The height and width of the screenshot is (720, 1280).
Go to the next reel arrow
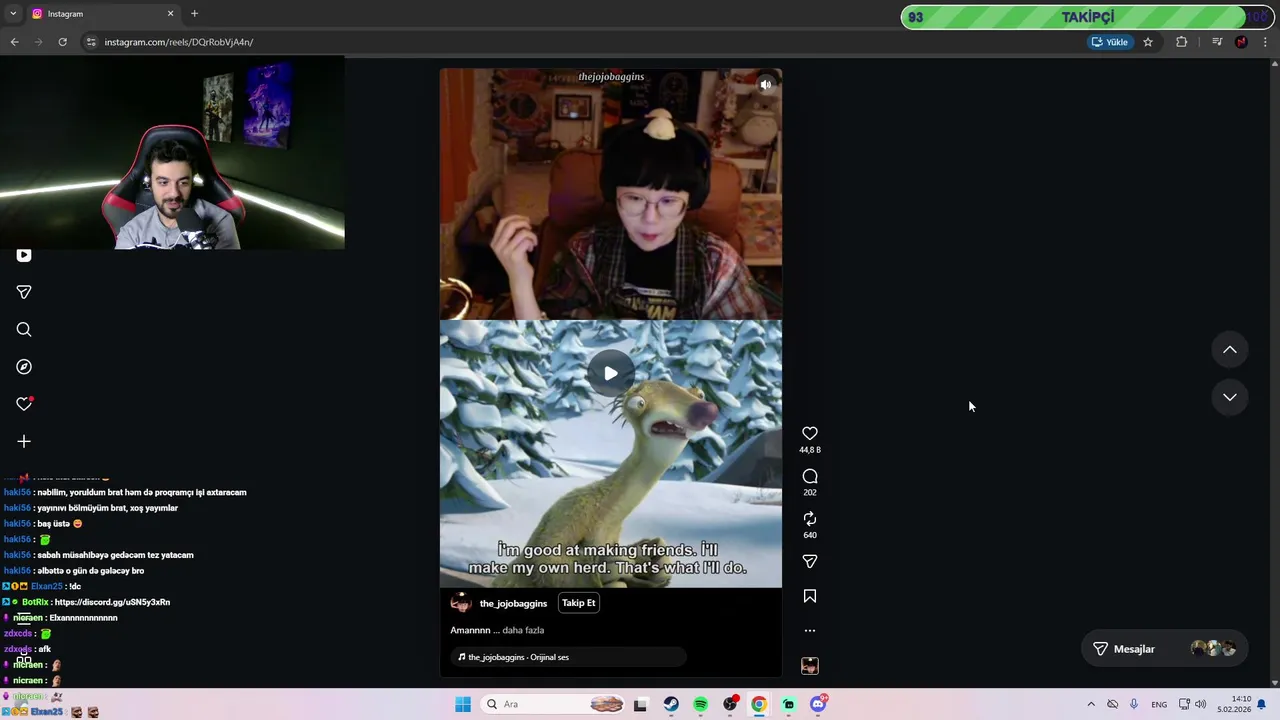point(1230,397)
